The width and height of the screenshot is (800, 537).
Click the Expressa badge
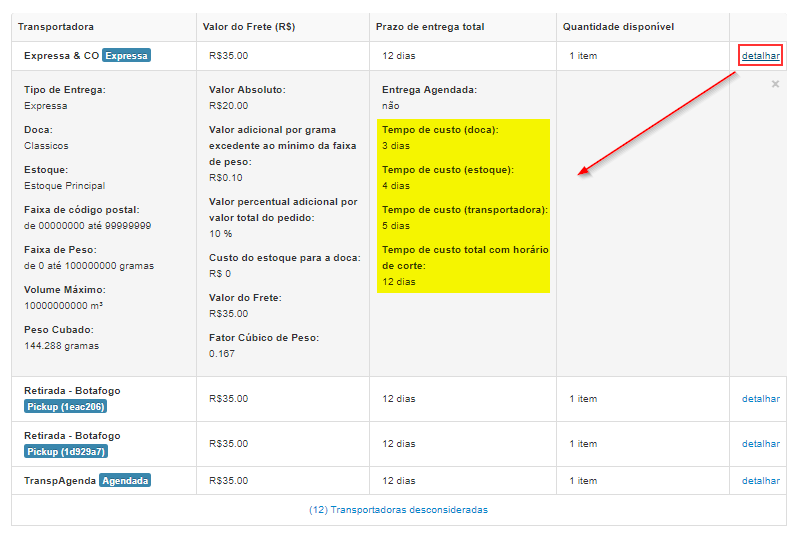pos(126,56)
